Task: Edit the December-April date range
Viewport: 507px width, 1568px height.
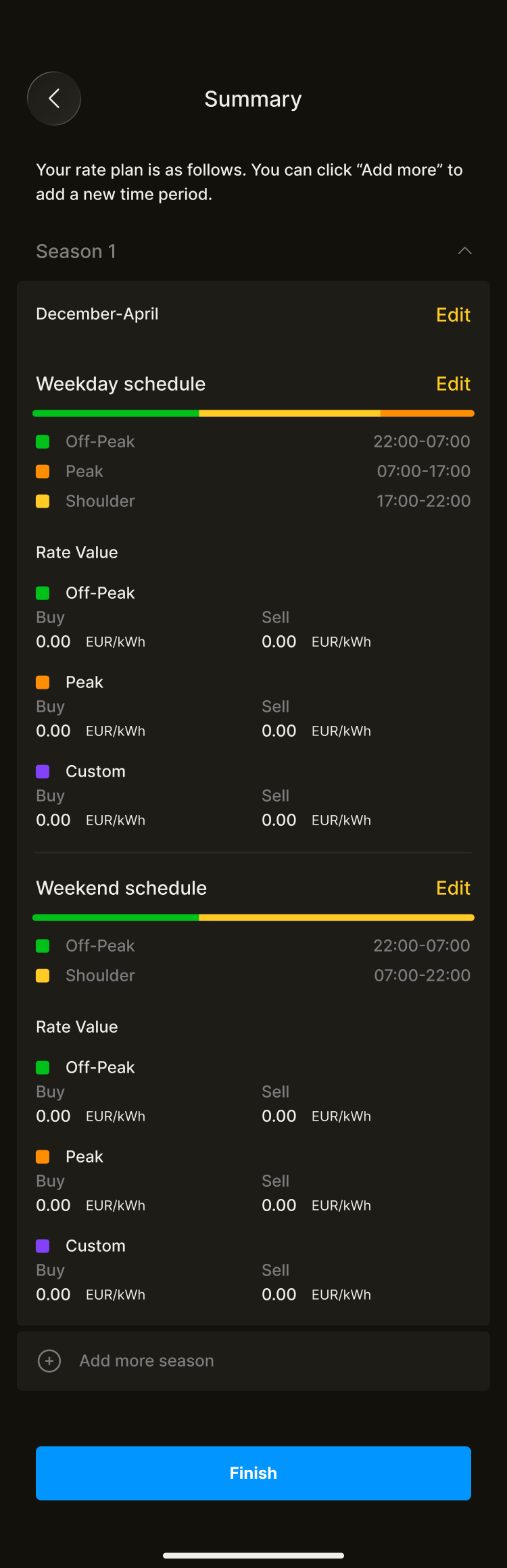Action: pos(453,315)
